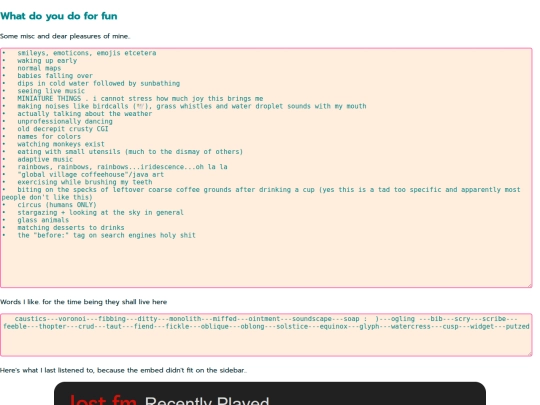This screenshot has width=540, height=405.
Task: Click the 'smileys, emoticons, emojis etcetera' line
Action: [87, 53]
